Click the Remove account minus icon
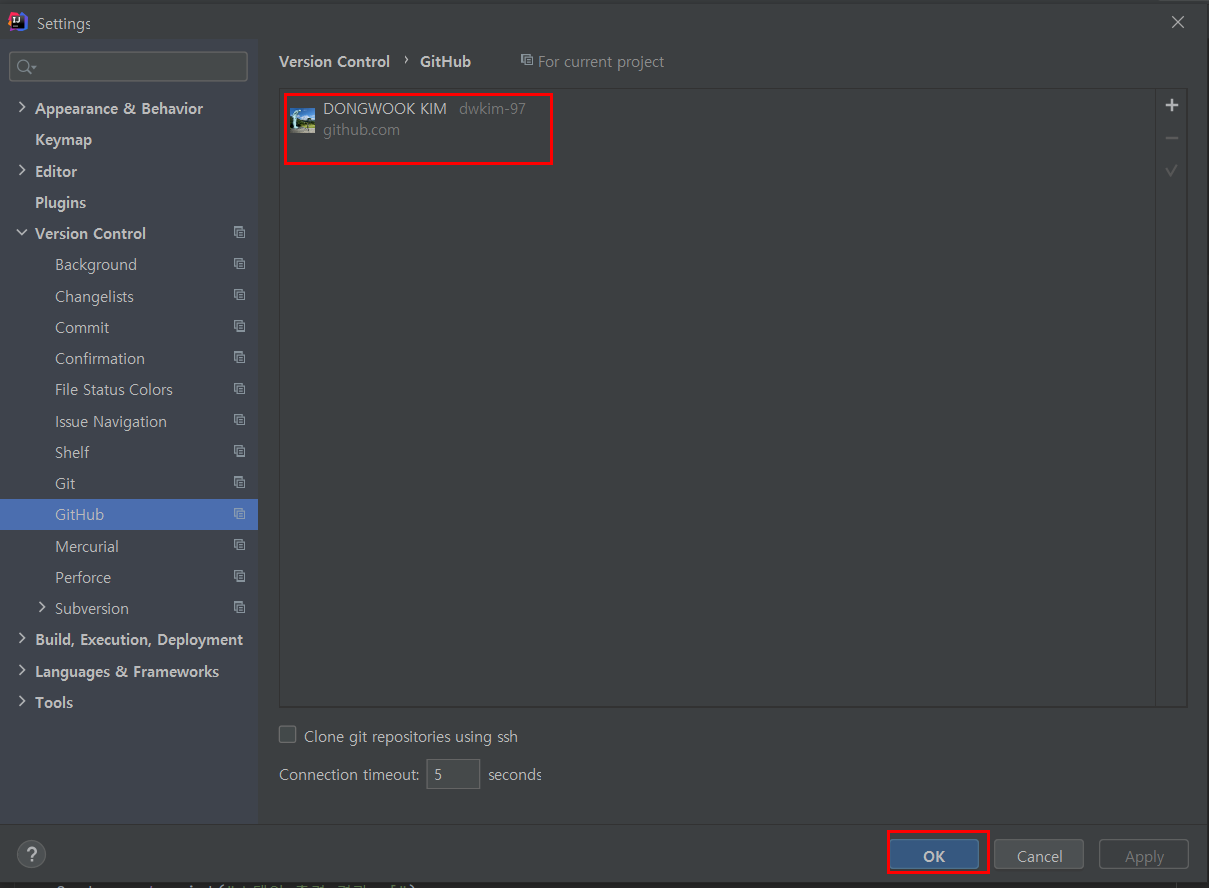 1172,138
